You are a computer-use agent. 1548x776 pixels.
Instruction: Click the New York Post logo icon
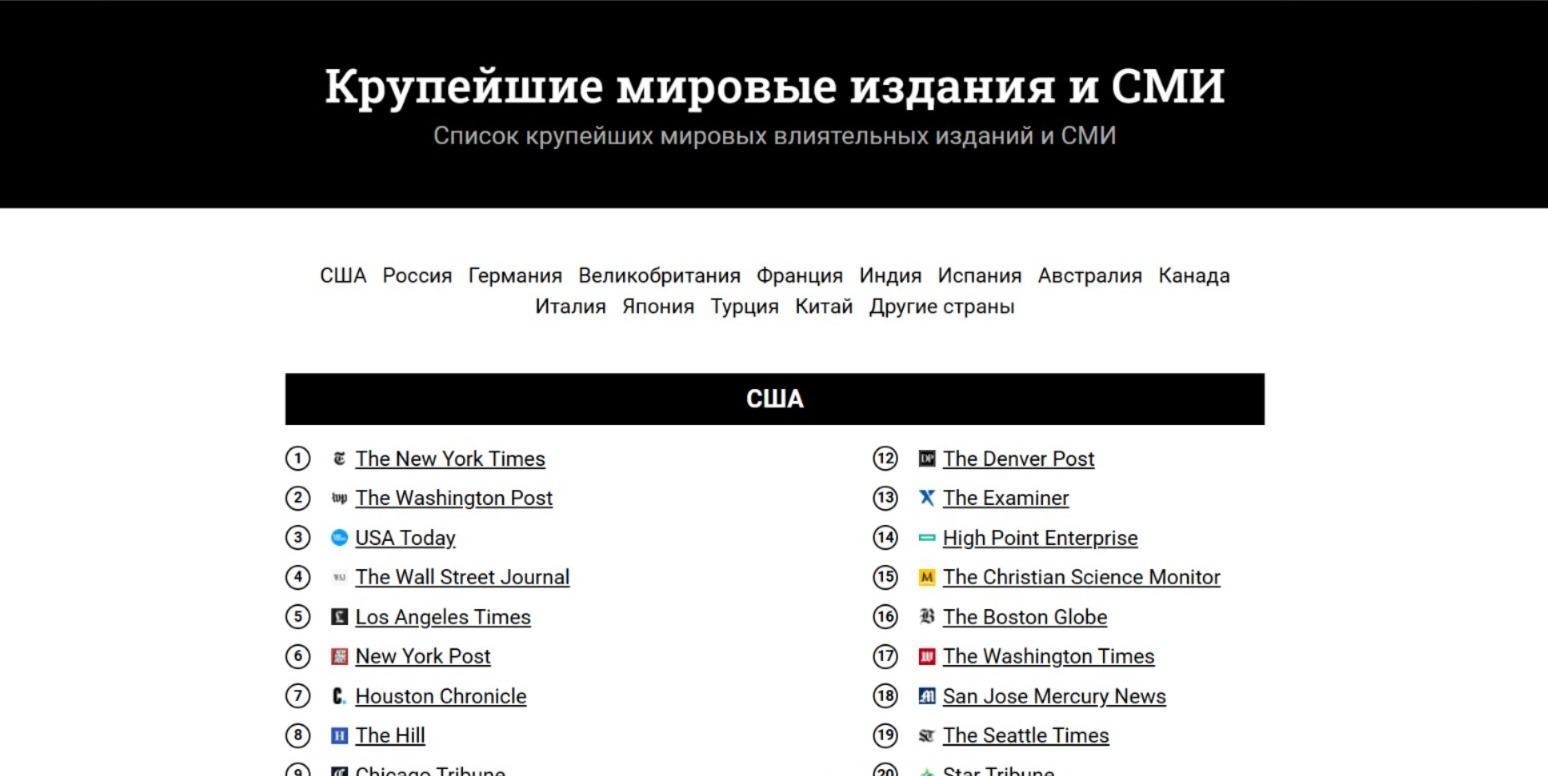339,656
